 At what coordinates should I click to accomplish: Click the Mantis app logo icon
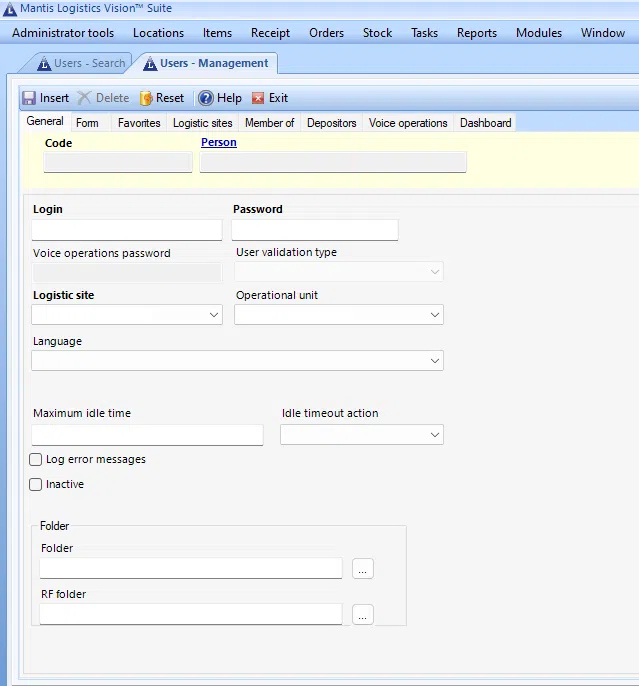tap(10, 8)
